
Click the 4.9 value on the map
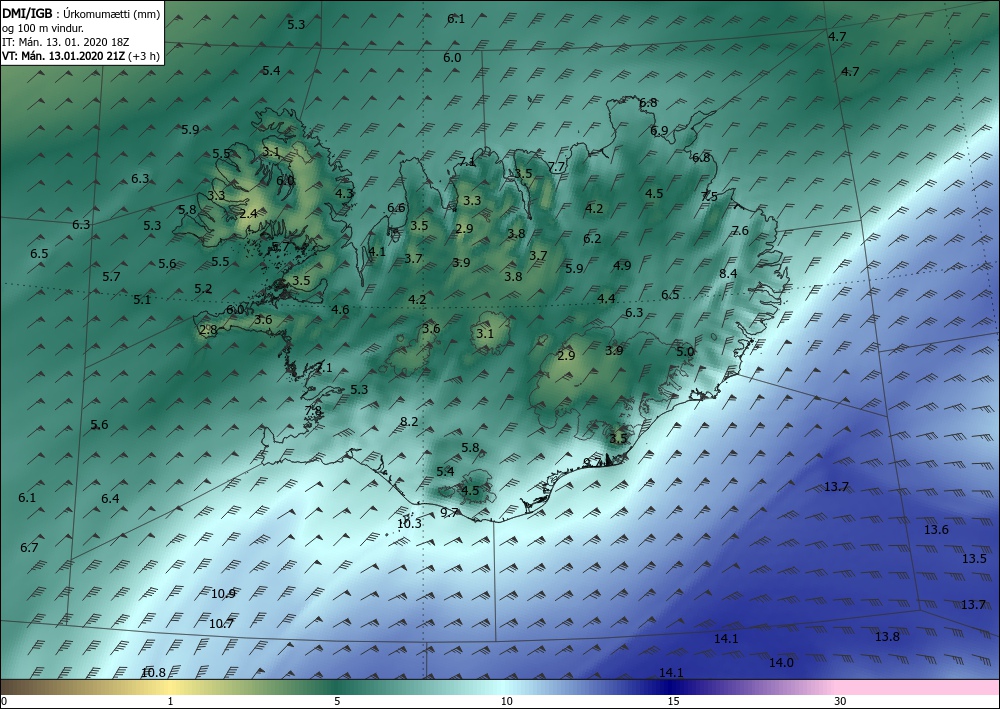click(x=622, y=266)
